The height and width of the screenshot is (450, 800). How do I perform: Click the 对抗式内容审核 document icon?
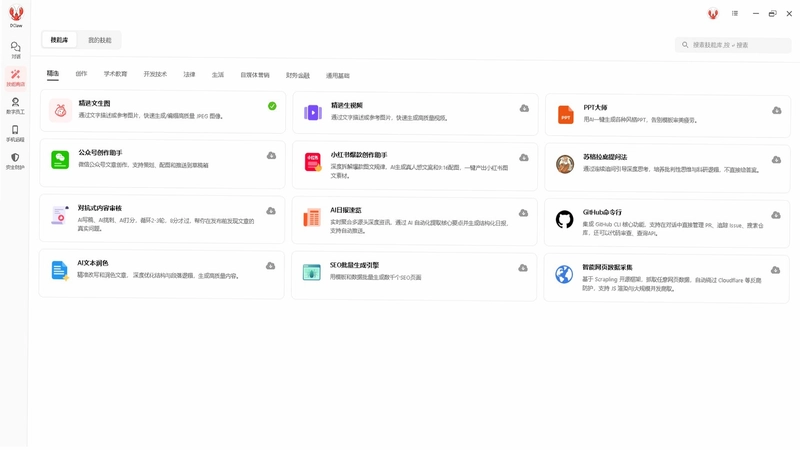pos(60,215)
